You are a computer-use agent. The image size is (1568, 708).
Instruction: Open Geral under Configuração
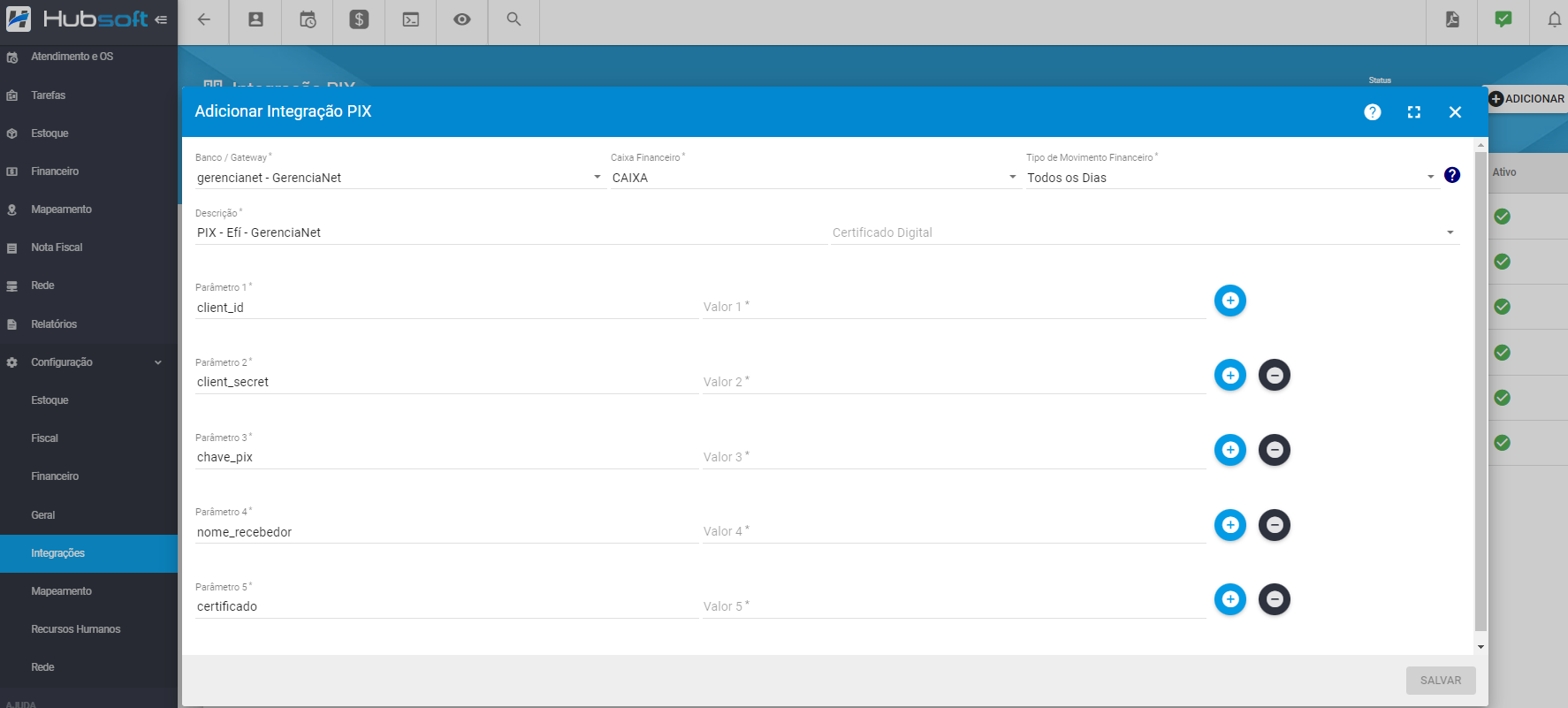88,515
